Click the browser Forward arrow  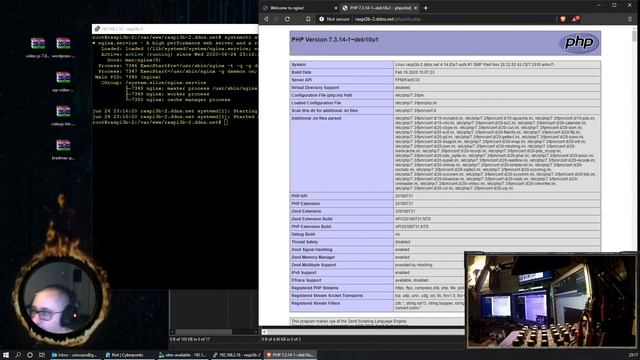pos(276,19)
